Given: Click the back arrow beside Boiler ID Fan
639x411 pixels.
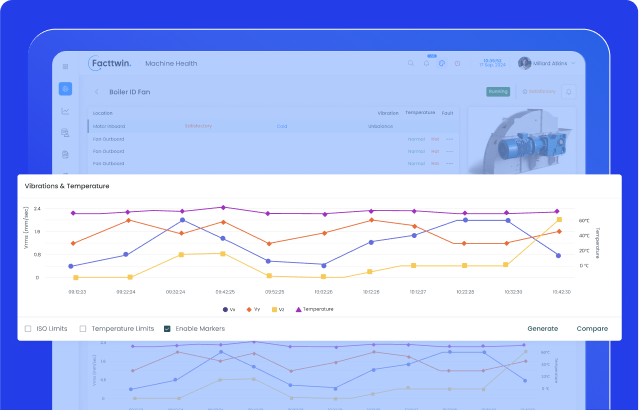Looking at the screenshot, I should [96, 92].
